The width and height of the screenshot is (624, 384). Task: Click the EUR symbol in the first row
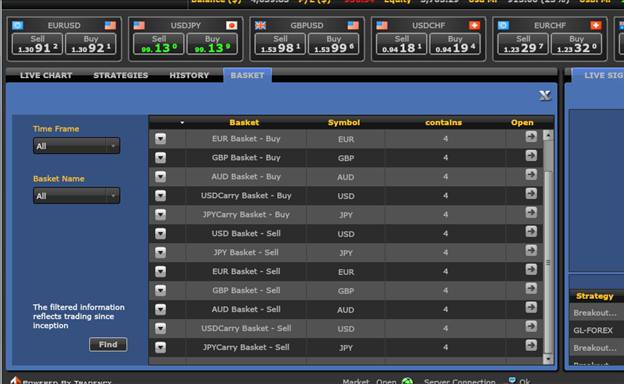[x=346, y=139]
